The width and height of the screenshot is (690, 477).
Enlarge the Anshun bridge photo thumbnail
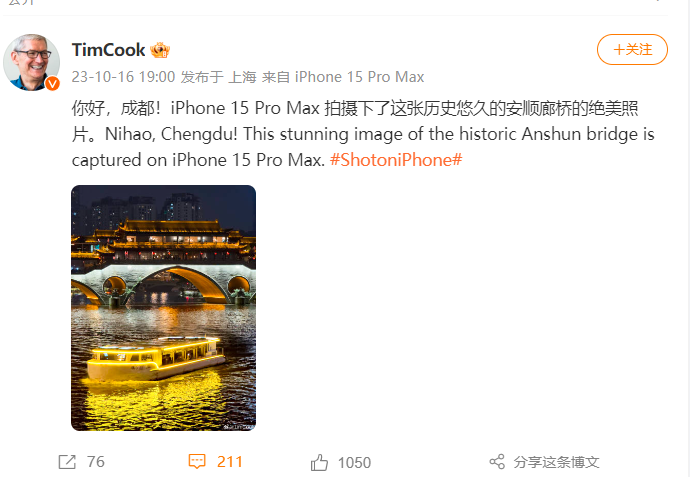click(x=163, y=308)
